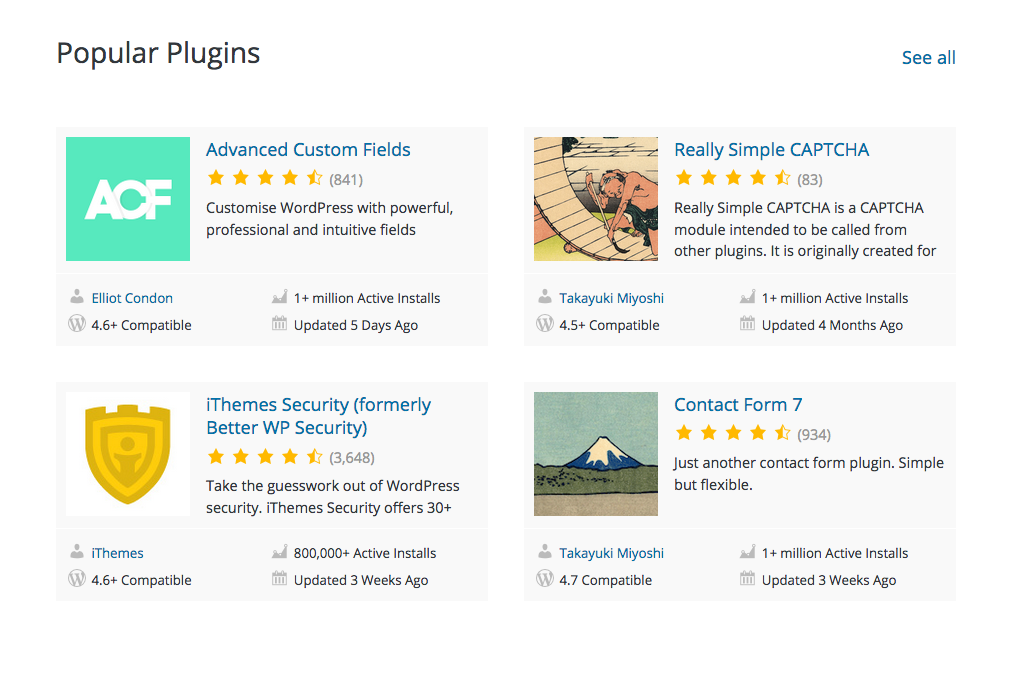Click the author icon beside Elliot Condon
The height and width of the screenshot is (682, 1015).
click(77, 297)
